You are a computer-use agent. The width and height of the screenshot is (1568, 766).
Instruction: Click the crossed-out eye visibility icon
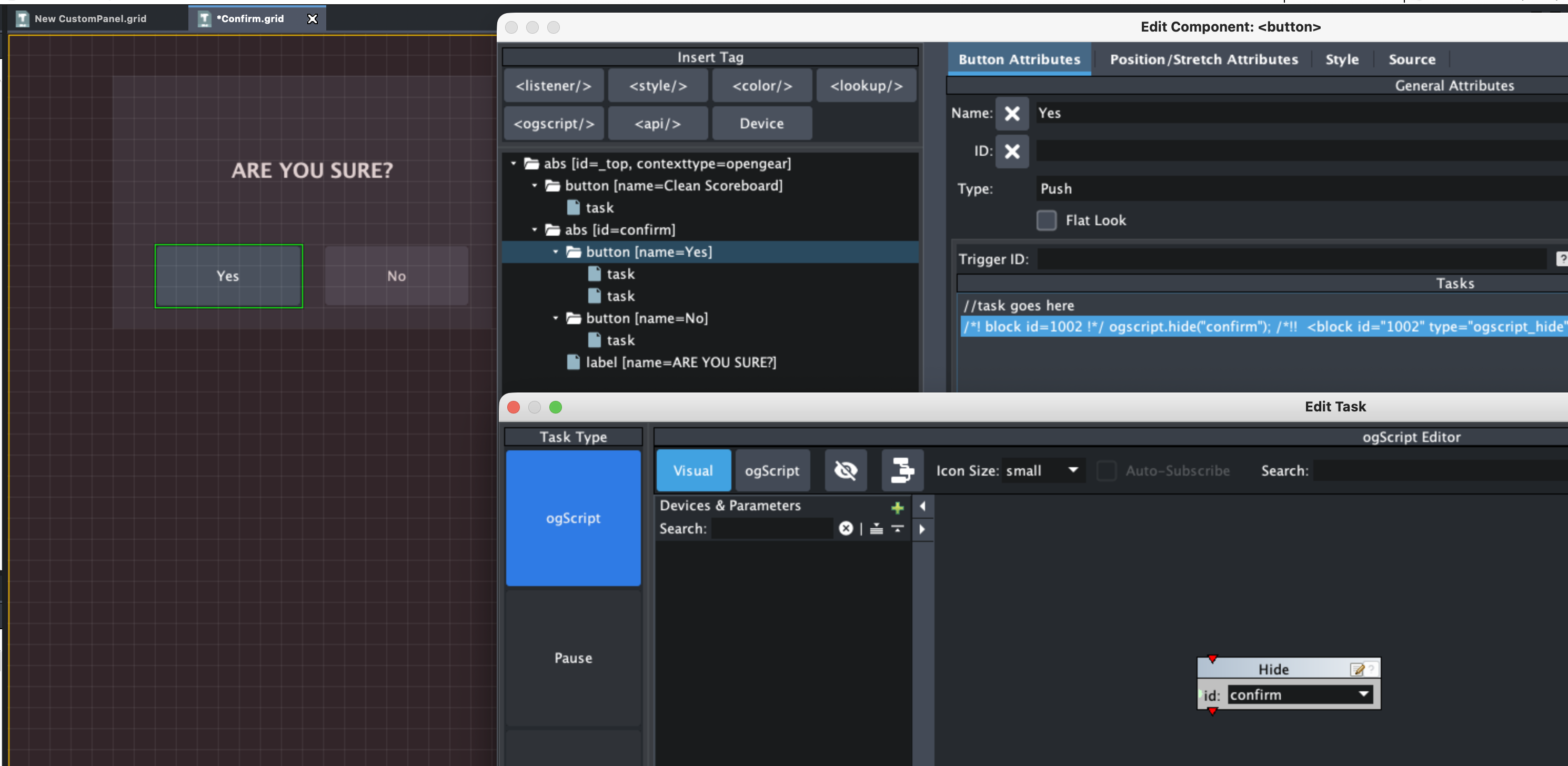[x=845, y=470]
